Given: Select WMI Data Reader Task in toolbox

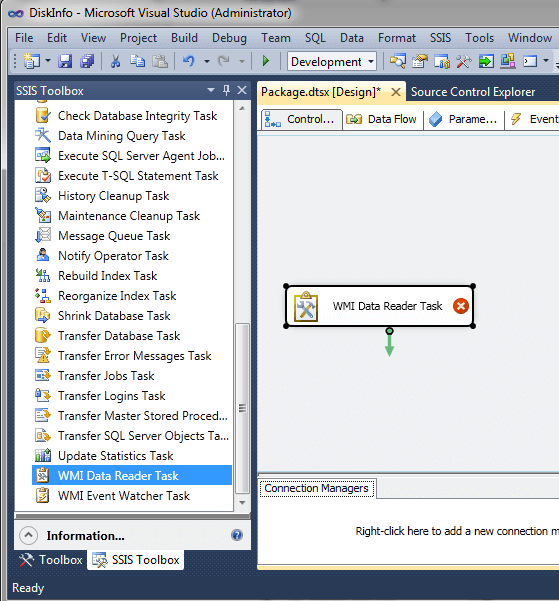Looking at the screenshot, I should click(x=132, y=476).
